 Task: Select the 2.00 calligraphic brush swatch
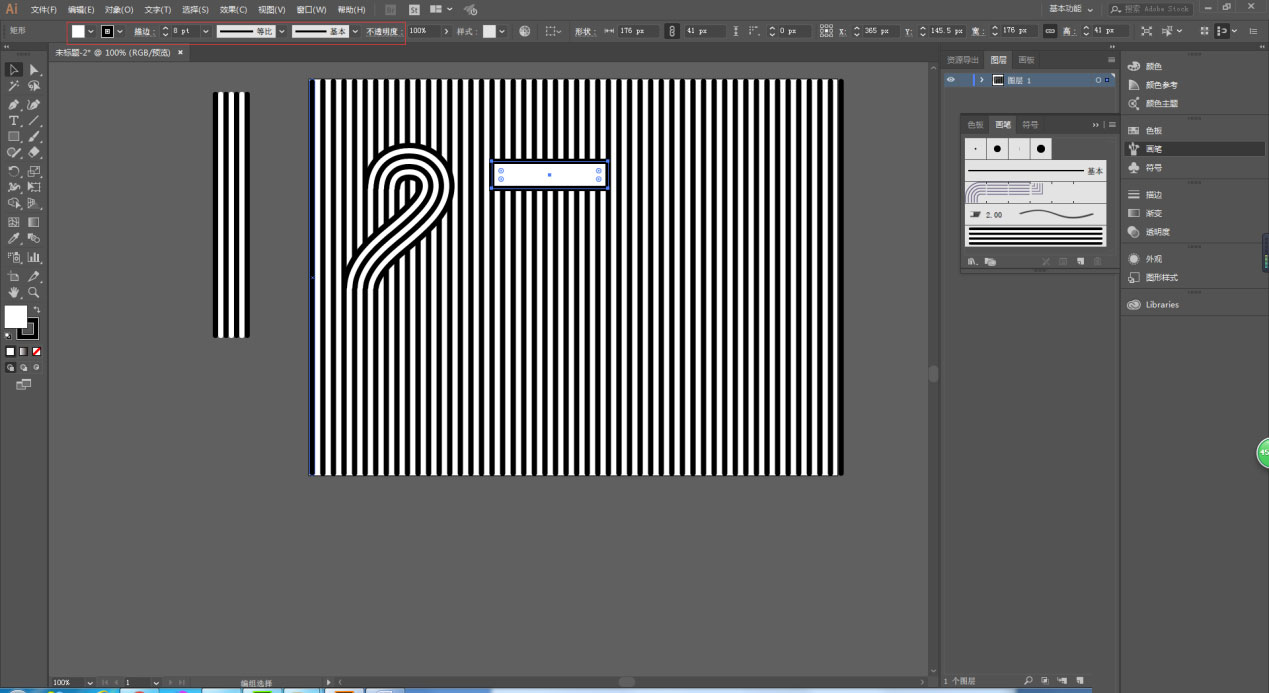1035,214
